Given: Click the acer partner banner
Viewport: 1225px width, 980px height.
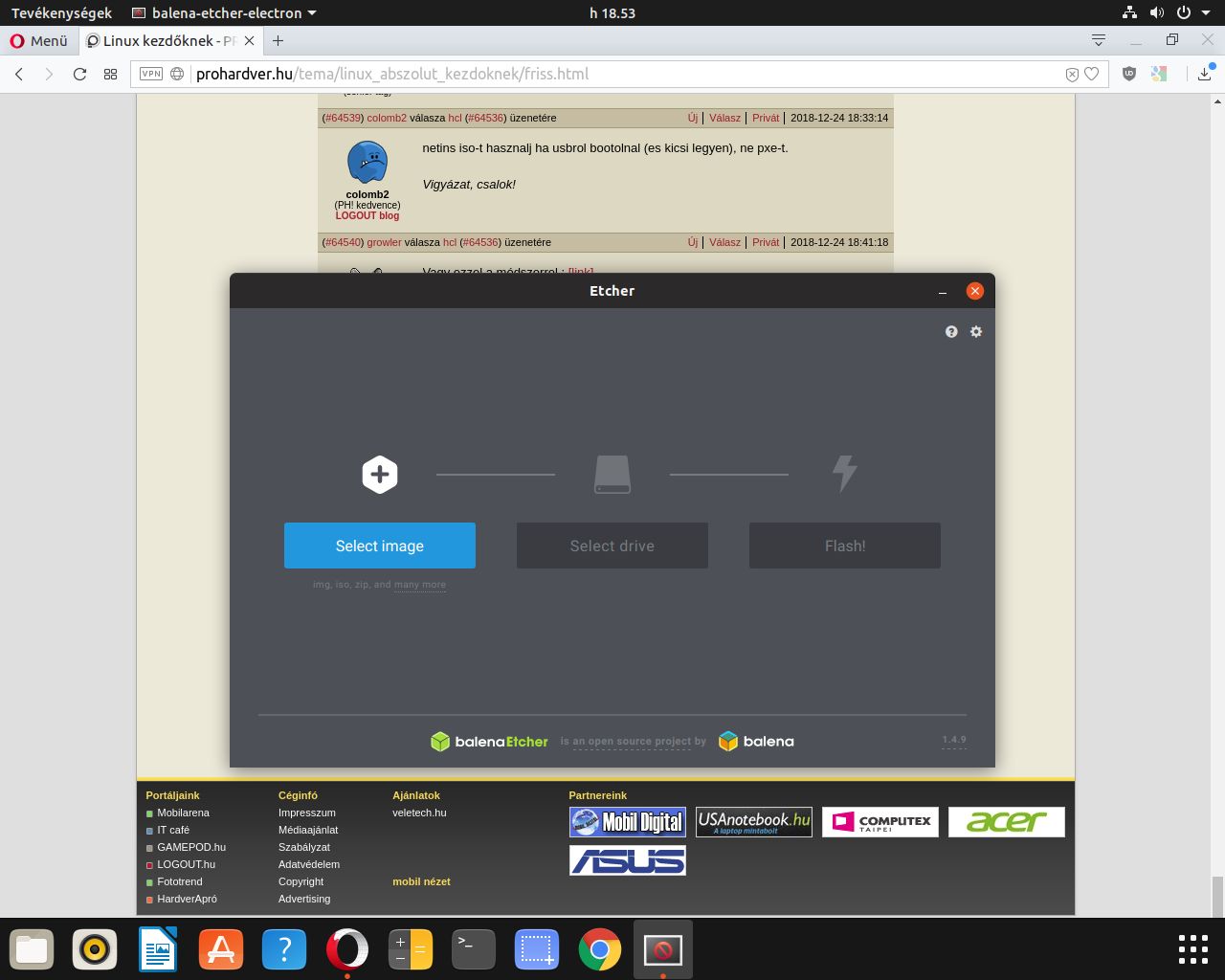Looking at the screenshot, I should 1007,822.
